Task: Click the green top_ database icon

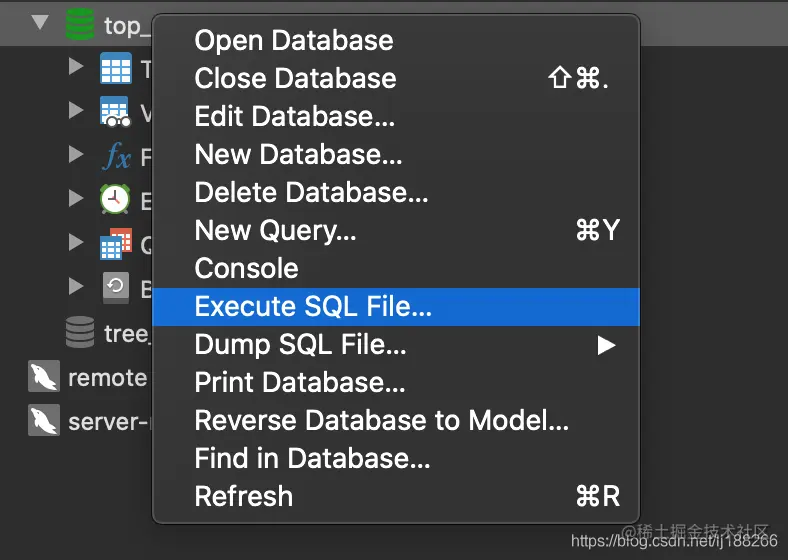Action: point(80,24)
